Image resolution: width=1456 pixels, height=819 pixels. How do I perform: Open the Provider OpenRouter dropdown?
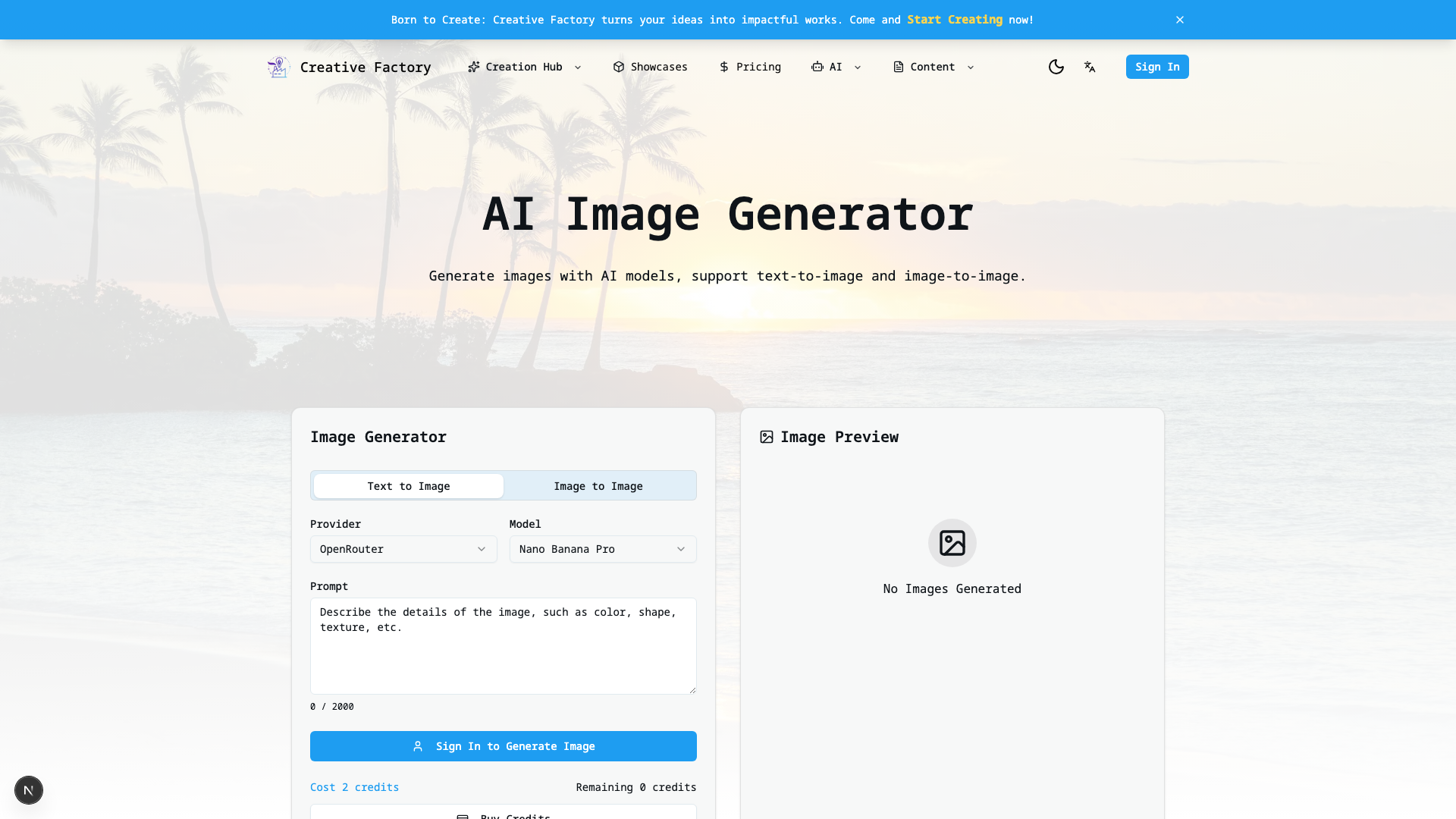click(x=403, y=549)
